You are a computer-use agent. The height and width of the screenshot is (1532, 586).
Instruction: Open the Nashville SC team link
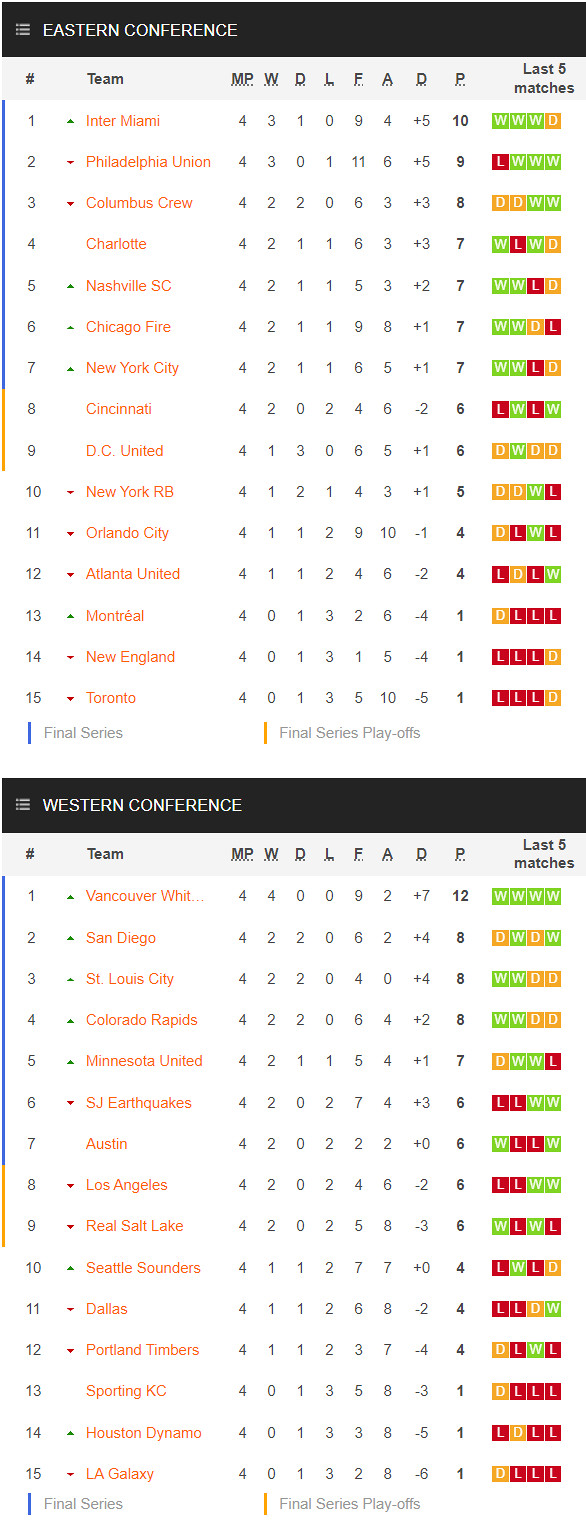tap(129, 286)
